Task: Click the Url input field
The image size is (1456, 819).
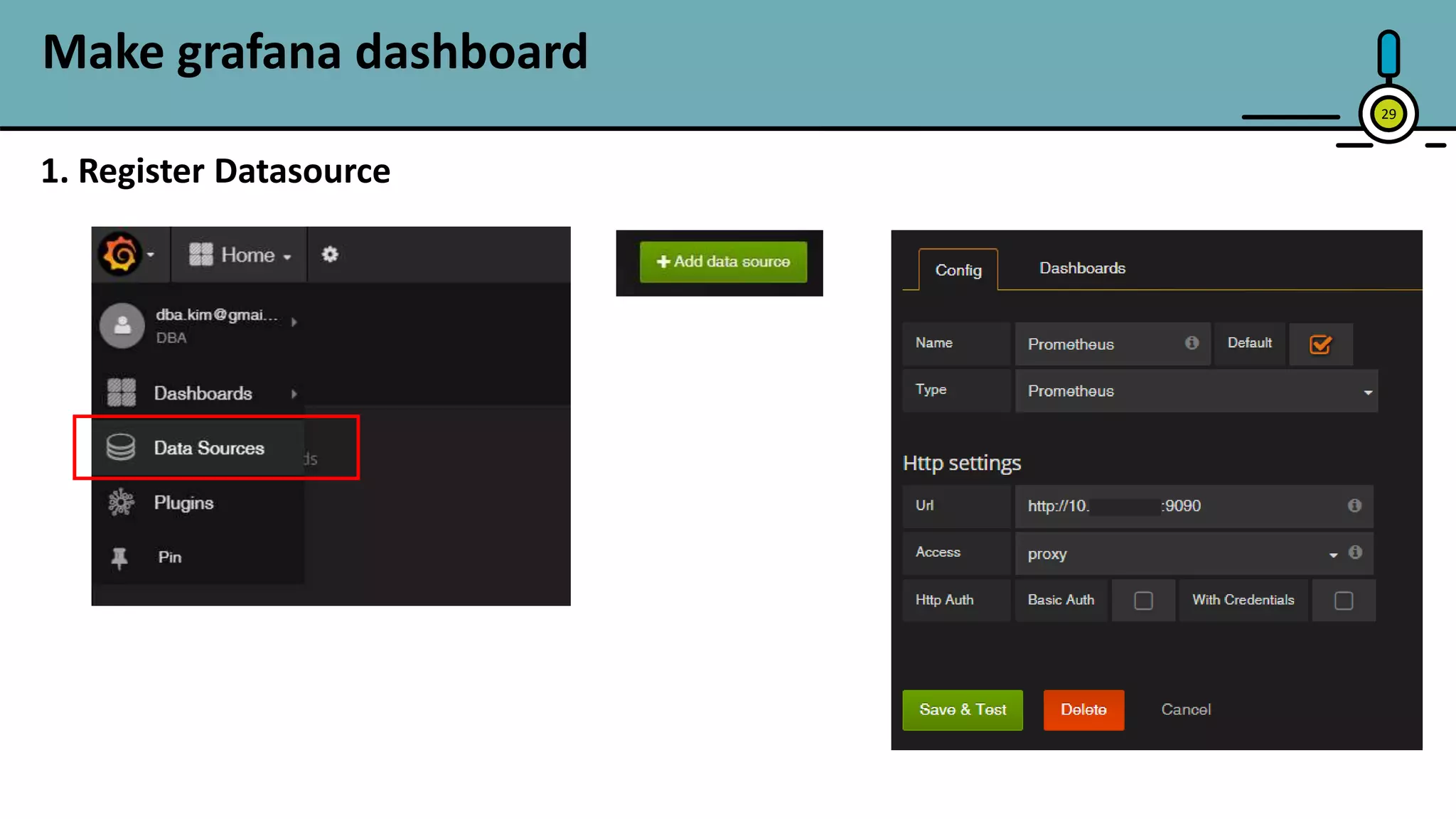Action: click(x=1180, y=506)
